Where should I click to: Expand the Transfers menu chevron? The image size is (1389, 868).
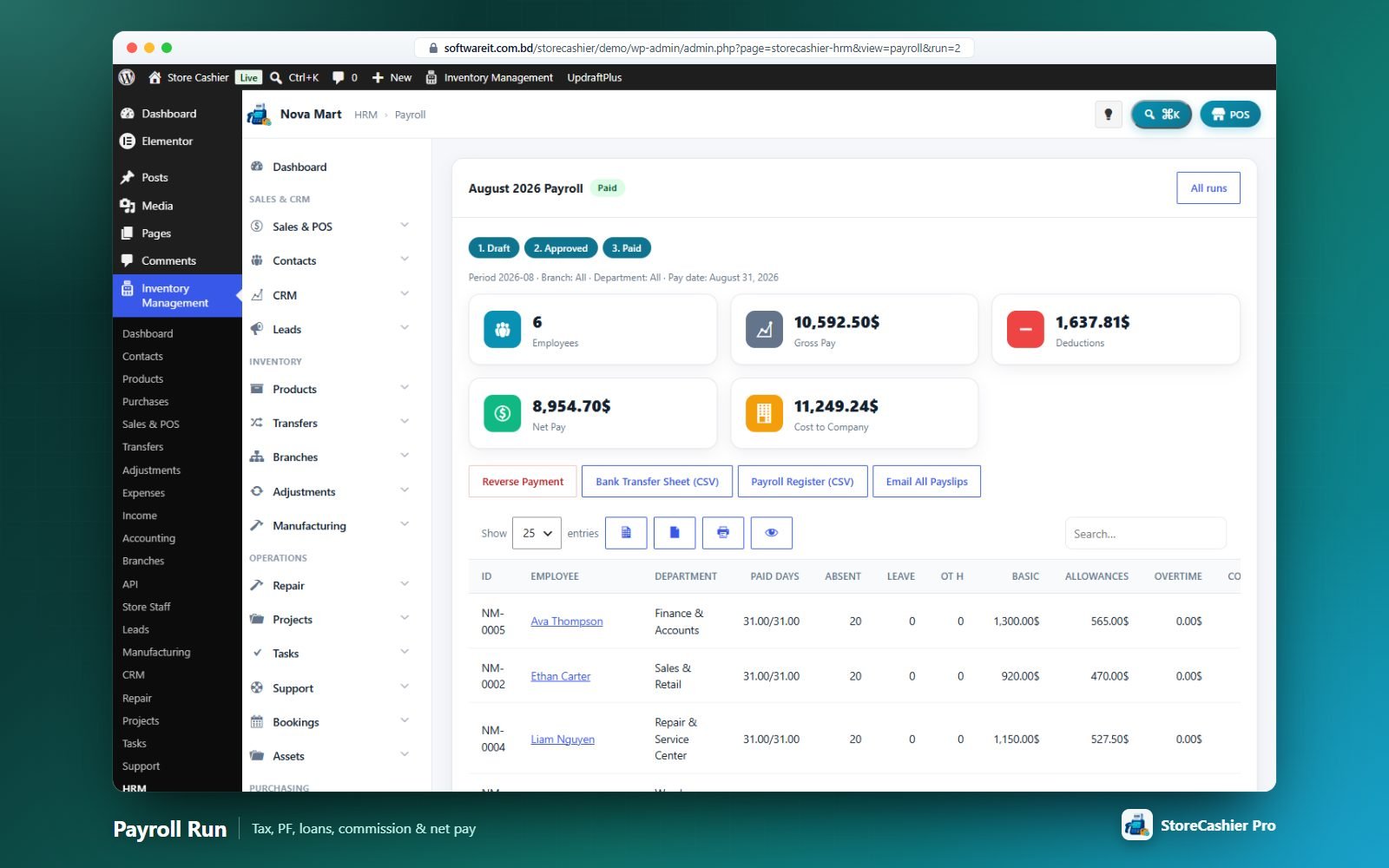[x=405, y=422]
